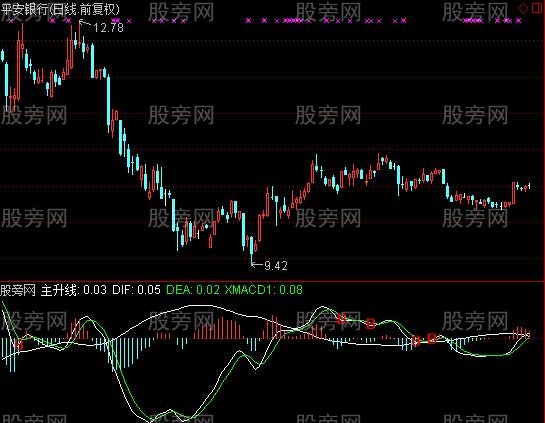
Task: Click the green XMACD1: 0.08 indicator value
Action: pyautogui.click(x=263, y=290)
